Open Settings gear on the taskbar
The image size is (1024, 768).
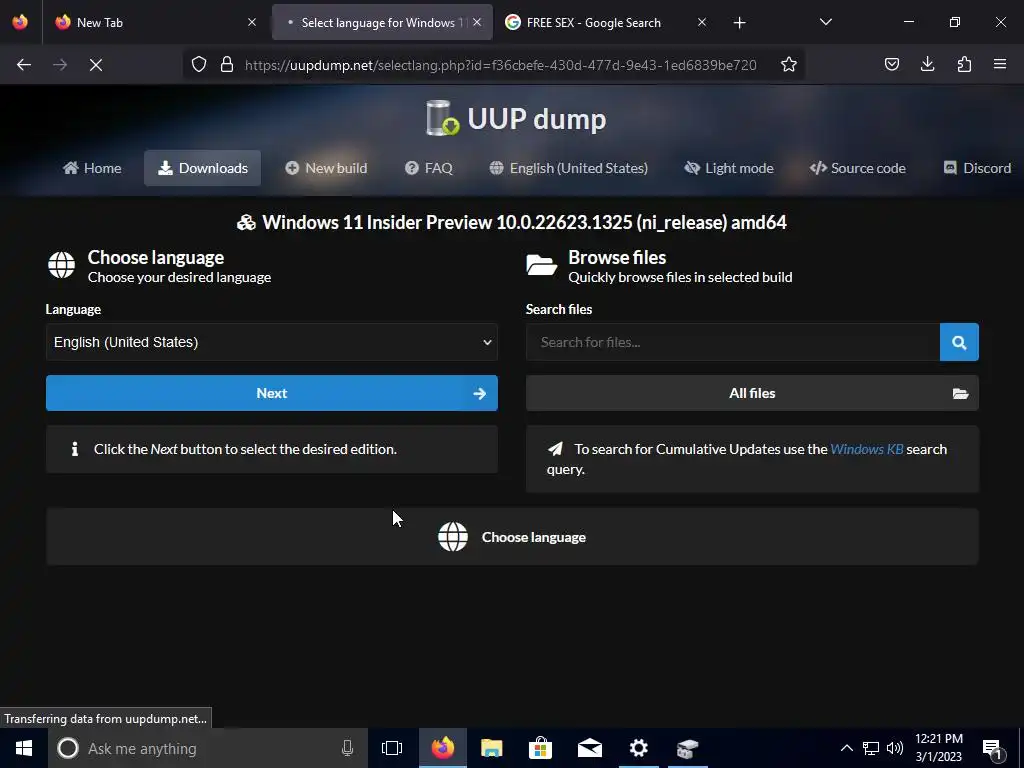click(x=639, y=748)
